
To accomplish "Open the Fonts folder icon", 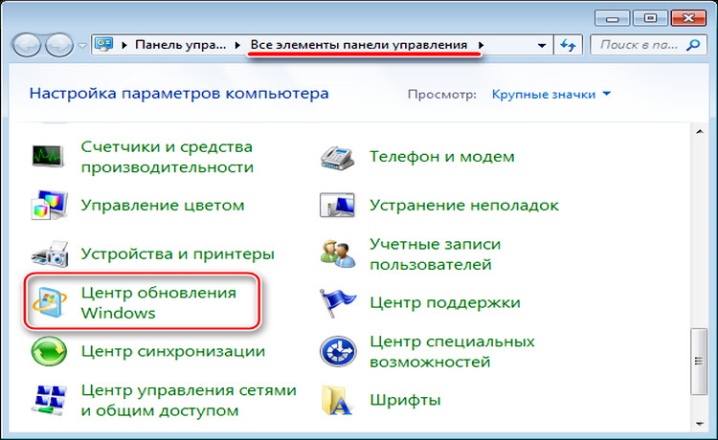I will pyautogui.click(x=337, y=400).
